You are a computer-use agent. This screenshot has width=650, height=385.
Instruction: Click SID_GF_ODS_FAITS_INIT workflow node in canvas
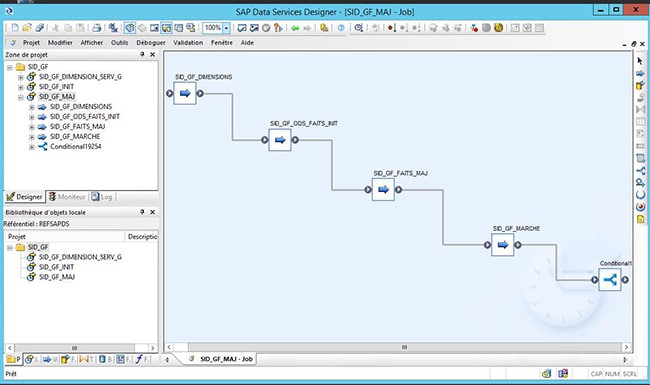click(280, 140)
